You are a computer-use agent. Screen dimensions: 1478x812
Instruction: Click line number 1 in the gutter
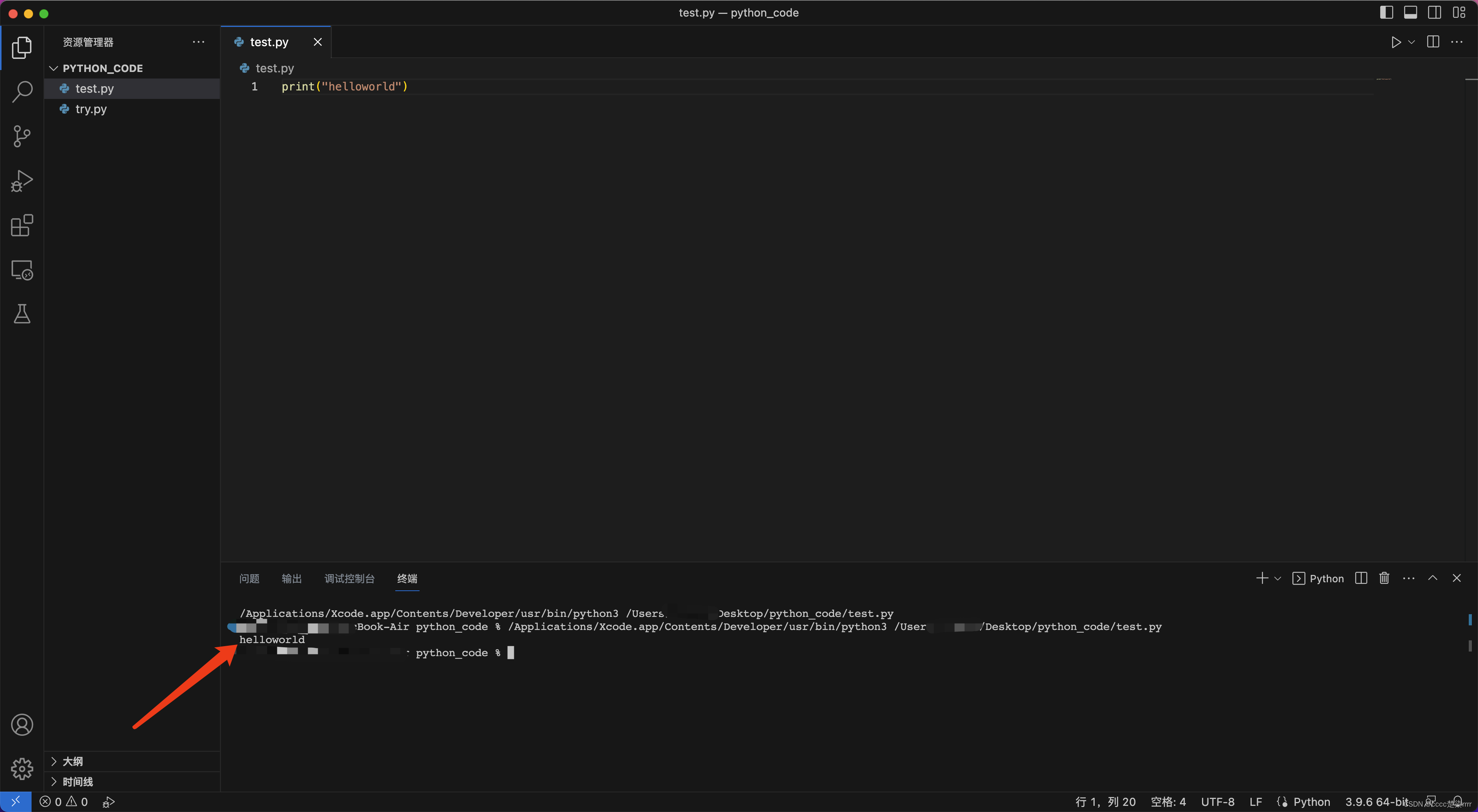coord(254,87)
